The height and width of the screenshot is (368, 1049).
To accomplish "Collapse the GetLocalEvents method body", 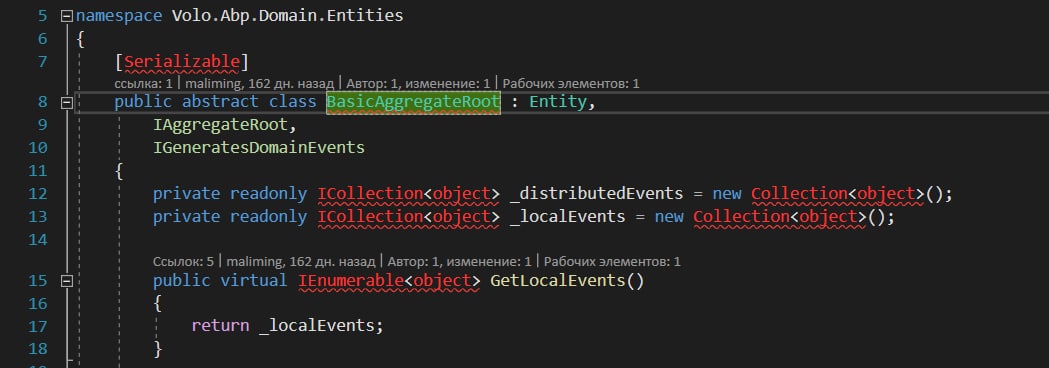I will [66, 282].
